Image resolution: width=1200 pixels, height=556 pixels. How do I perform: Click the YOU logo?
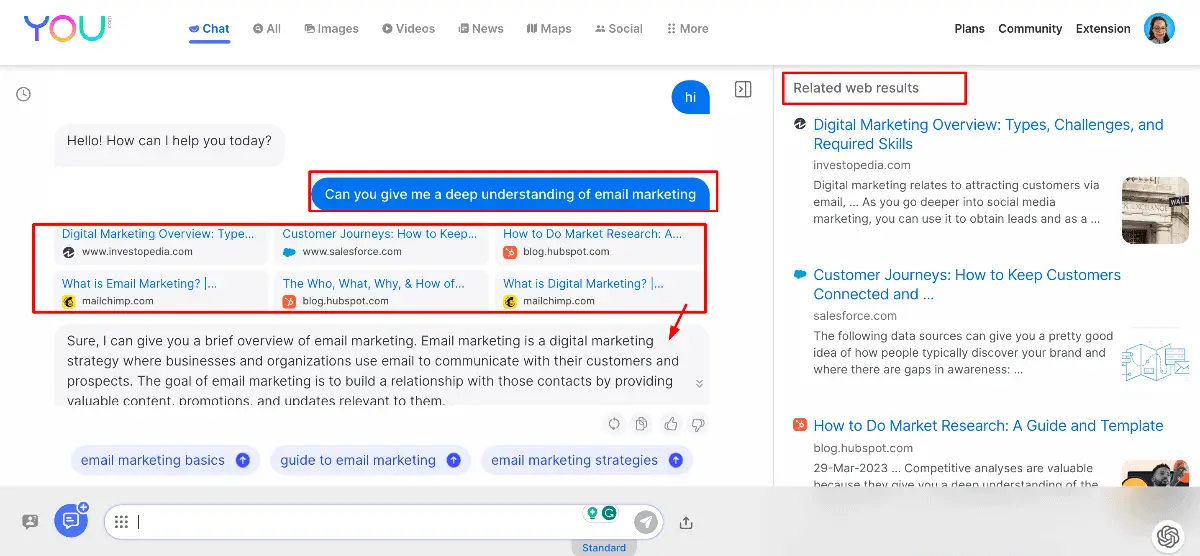coord(67,28)
